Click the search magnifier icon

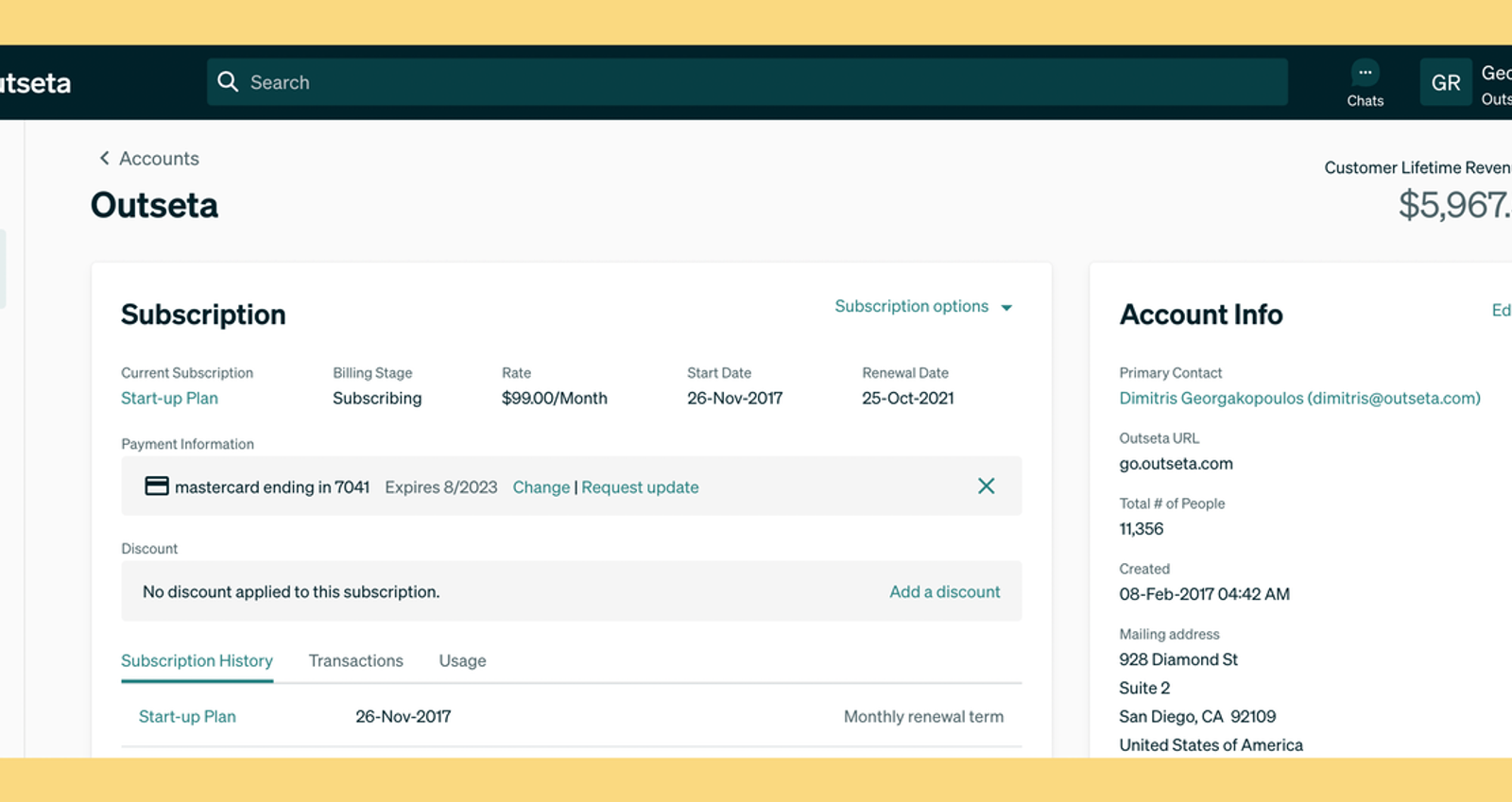coord(228,82)
